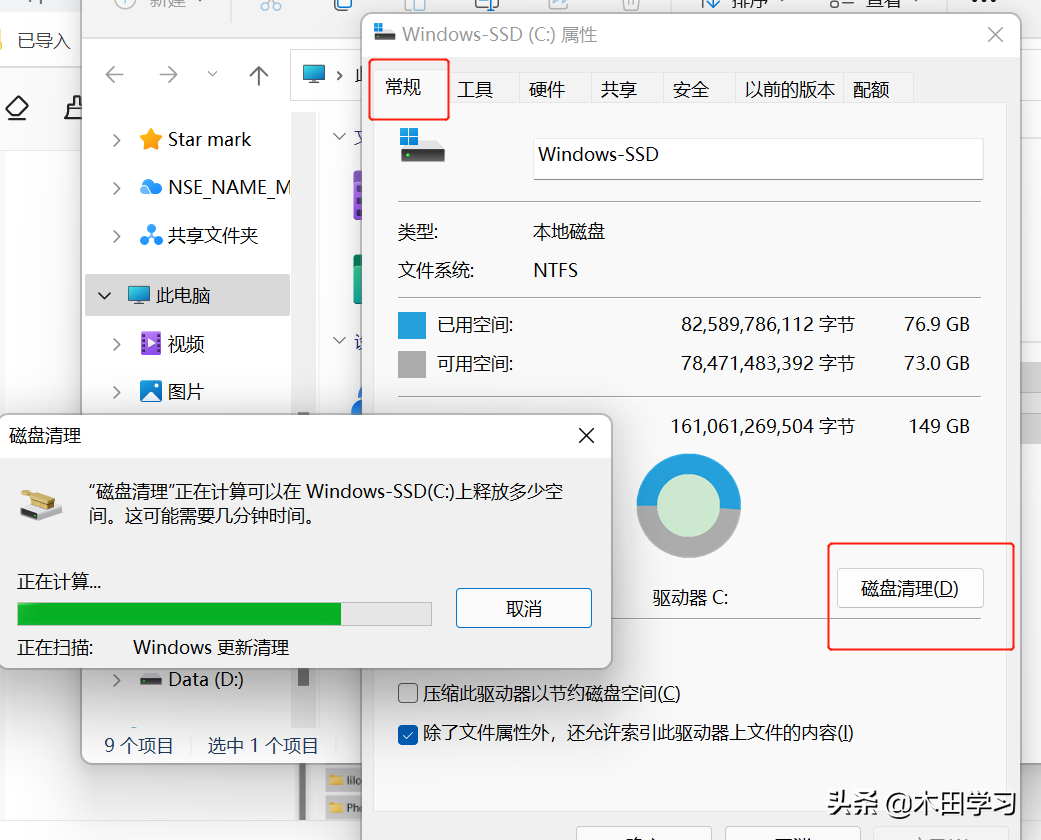Screen dimensions: 1041x840
Task: Click the NTFS file system value
Action: click(x=556, y=270)
